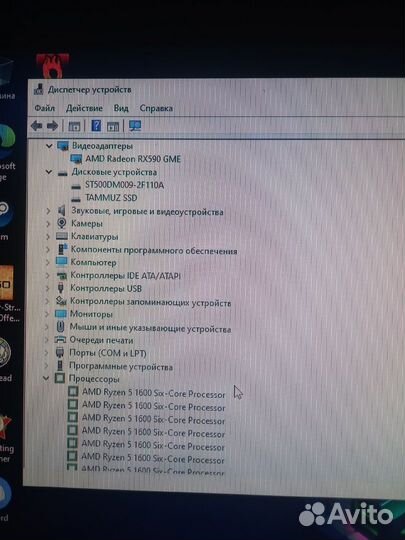Select the ST500DM009-2F110A disk drive
The image size is (405, 540).
(124, 185)
